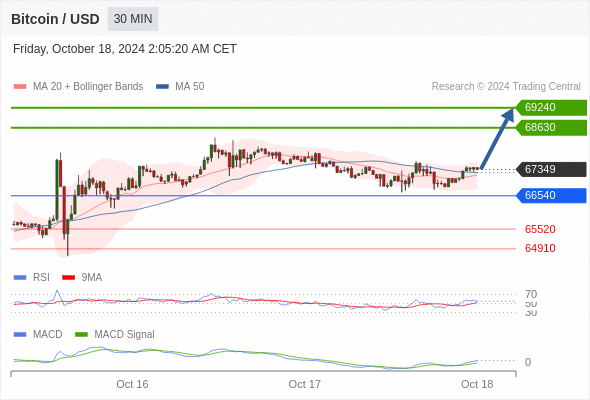
Task: Select the 68630 green resistance tag
Action: [551, 128]
